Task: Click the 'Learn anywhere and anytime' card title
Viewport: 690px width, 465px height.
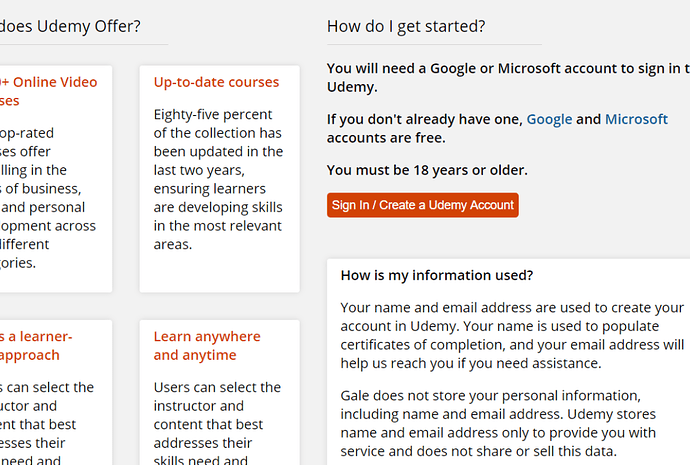Action: pos(206,346)
